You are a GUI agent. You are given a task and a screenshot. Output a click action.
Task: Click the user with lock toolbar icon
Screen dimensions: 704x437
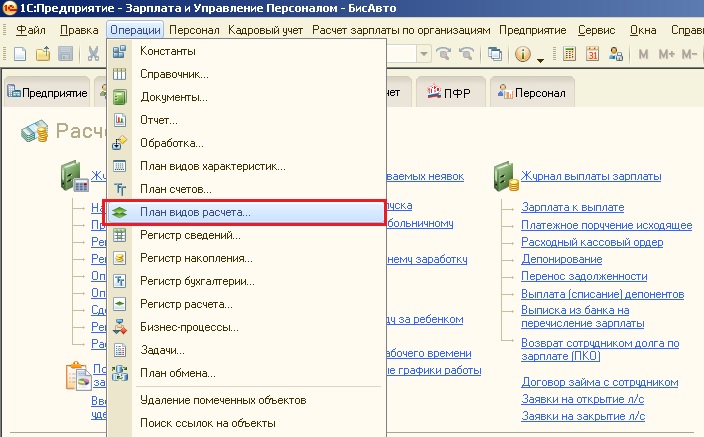coord(616,54)
